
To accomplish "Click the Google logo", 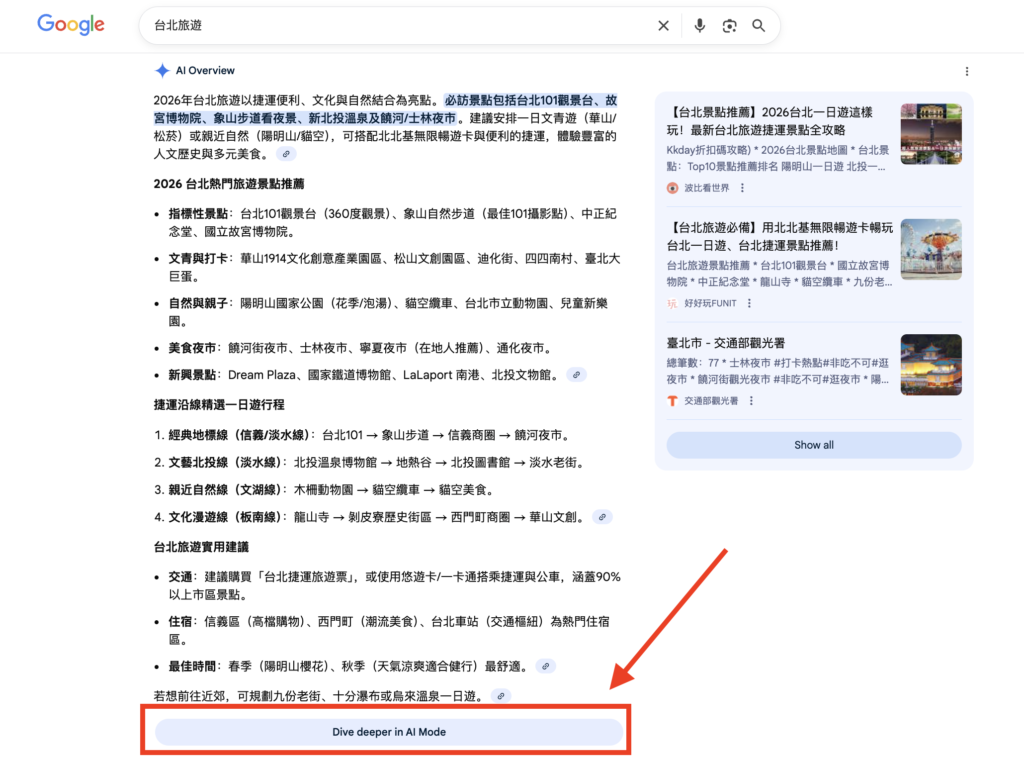I will point(70,25).
